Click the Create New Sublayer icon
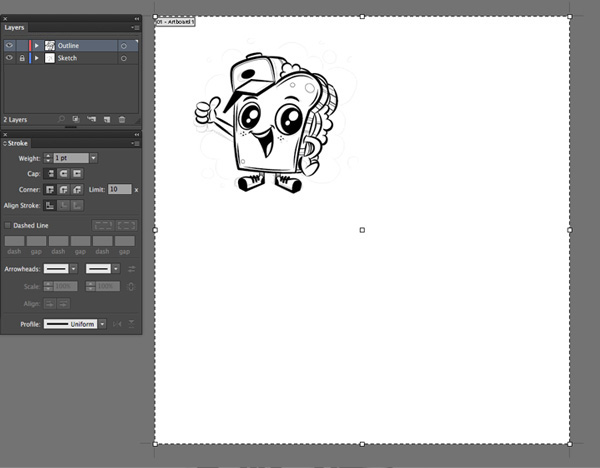The height and width of the screenshot is (468, 600). pyautogui.click(x=91, y=119)
